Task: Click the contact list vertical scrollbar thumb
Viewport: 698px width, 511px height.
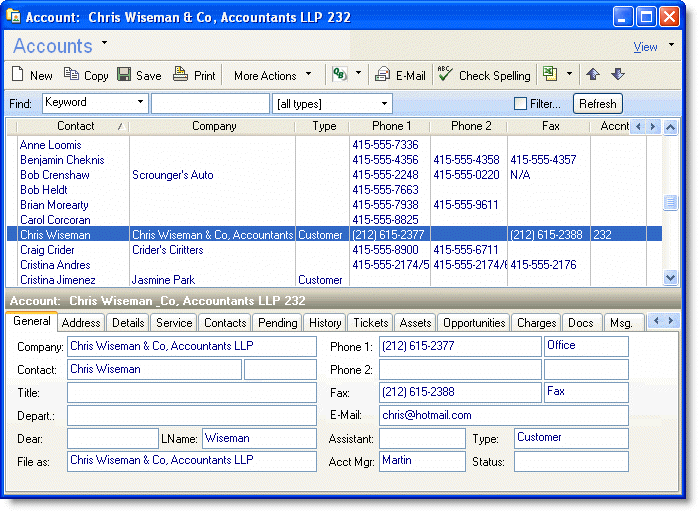Action: click(x=670, y=203)
